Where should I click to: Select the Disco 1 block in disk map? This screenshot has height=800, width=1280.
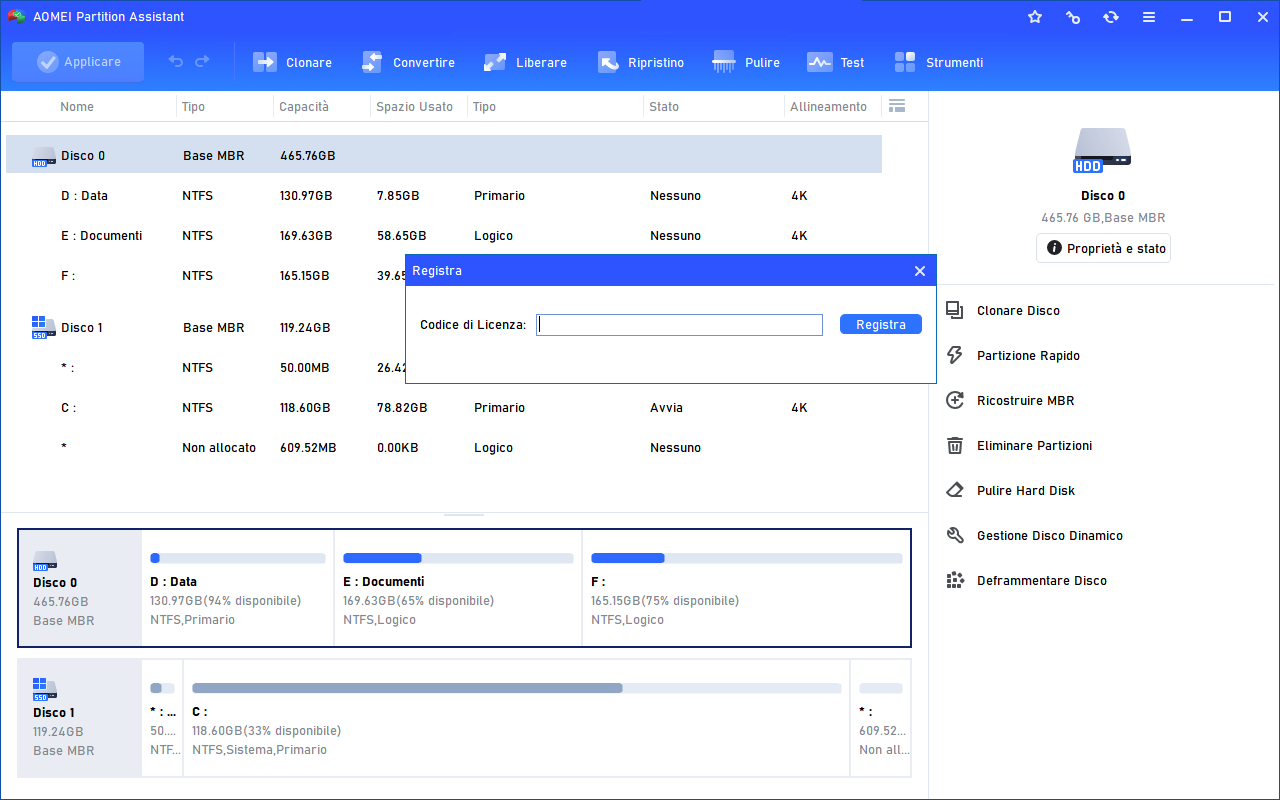click(80, 718)
